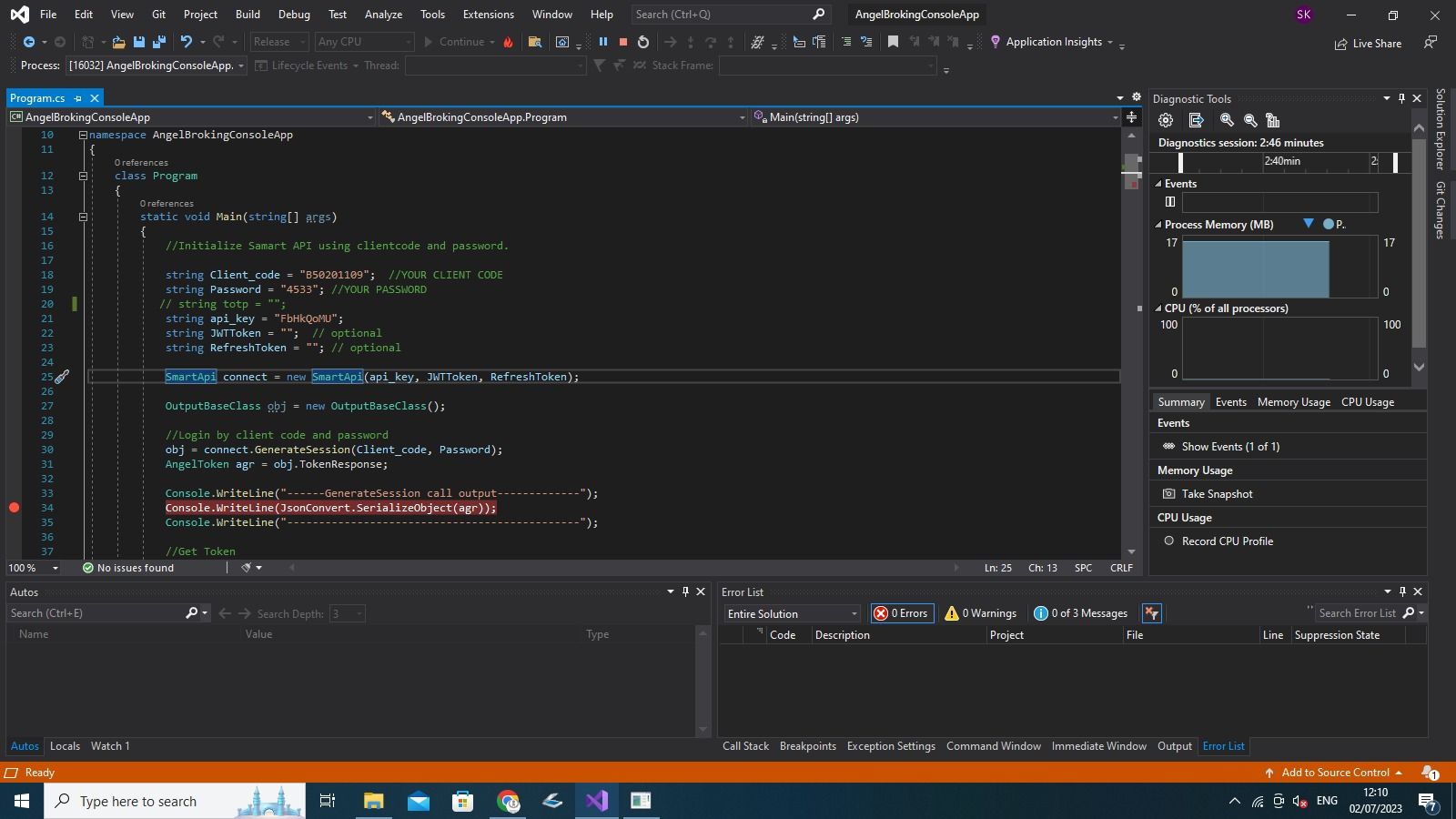Click the Diagnostic Tools vertical scrollbar thumb
The image size is (1456, 819).
(x=1419, y=241)
